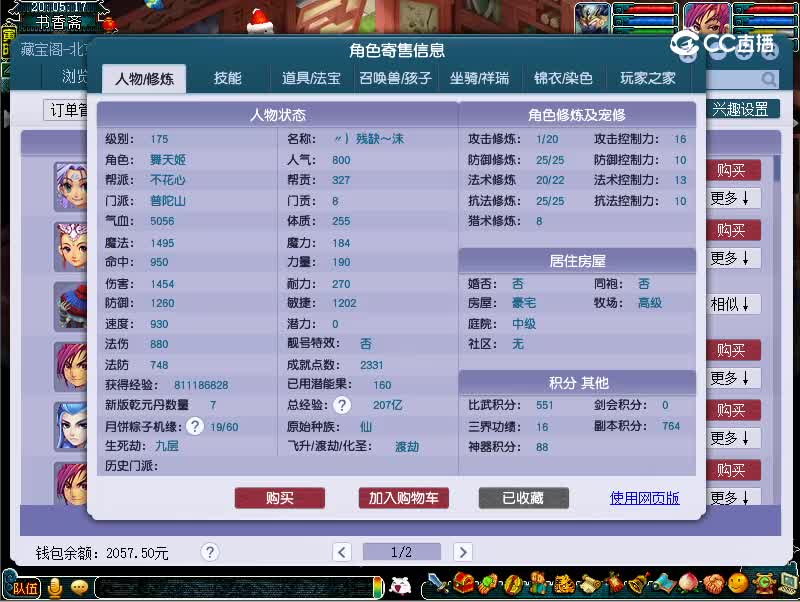
Task: Click the orange chat bubble icon
Action: tap(80, 588)
